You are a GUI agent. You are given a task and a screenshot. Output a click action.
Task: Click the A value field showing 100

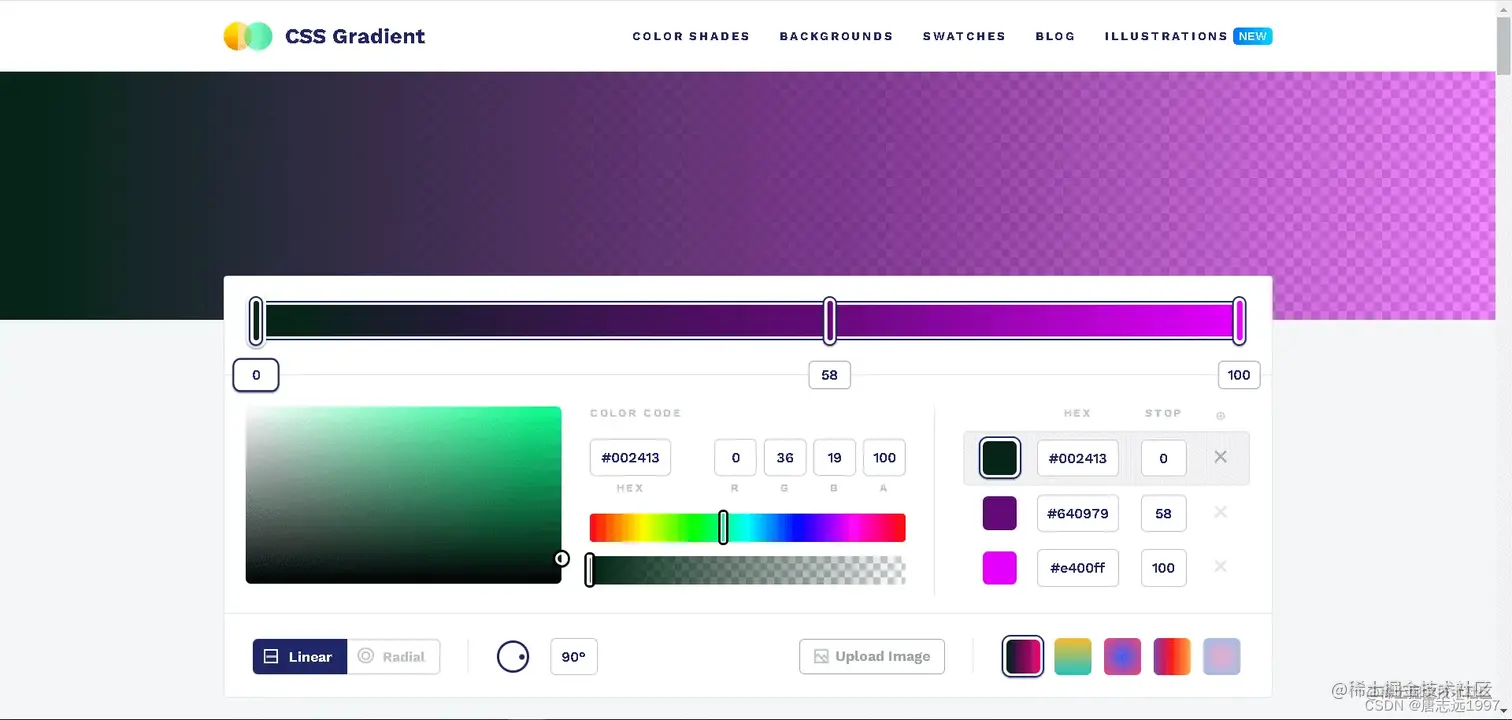coord(884,458)
